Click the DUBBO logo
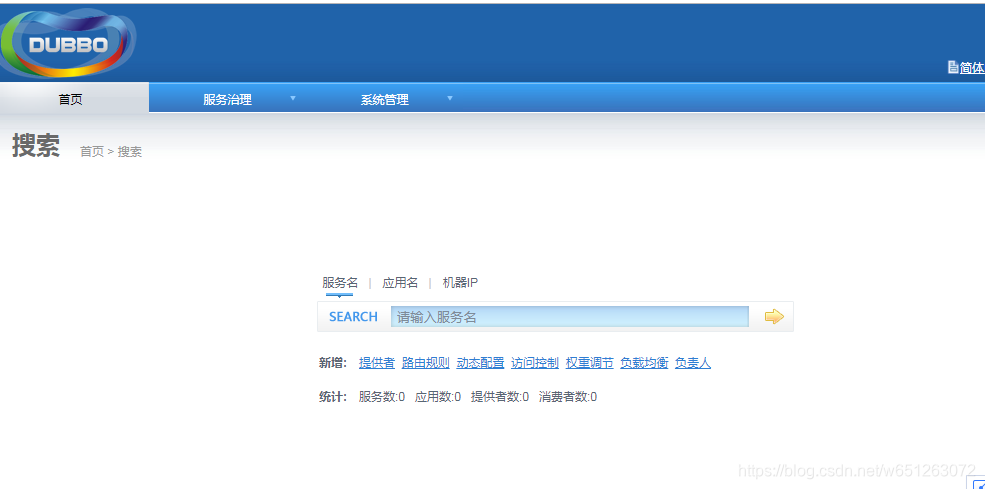 point(68,43)
